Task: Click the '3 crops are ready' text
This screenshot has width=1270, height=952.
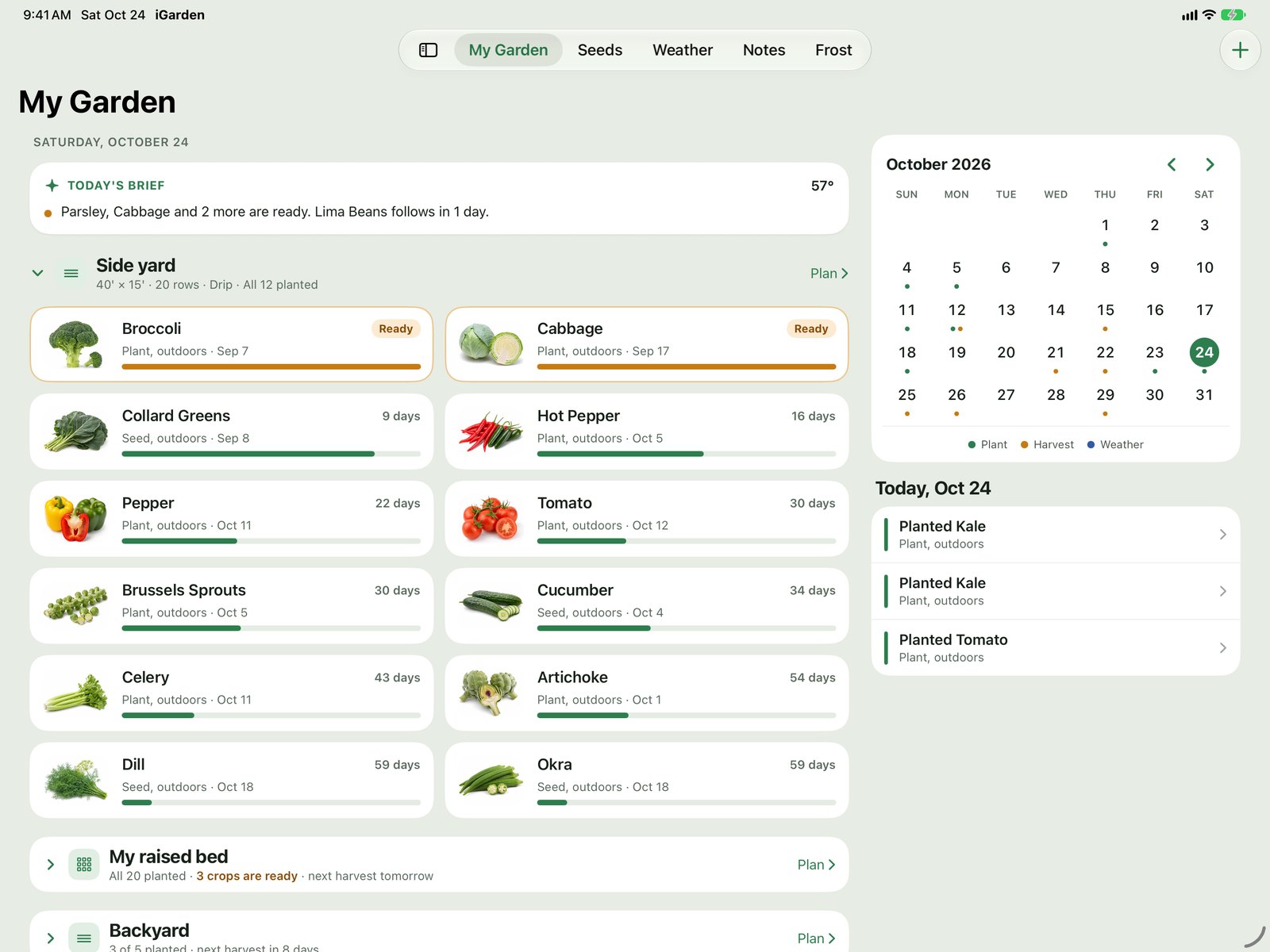Action: pos(247,876)
